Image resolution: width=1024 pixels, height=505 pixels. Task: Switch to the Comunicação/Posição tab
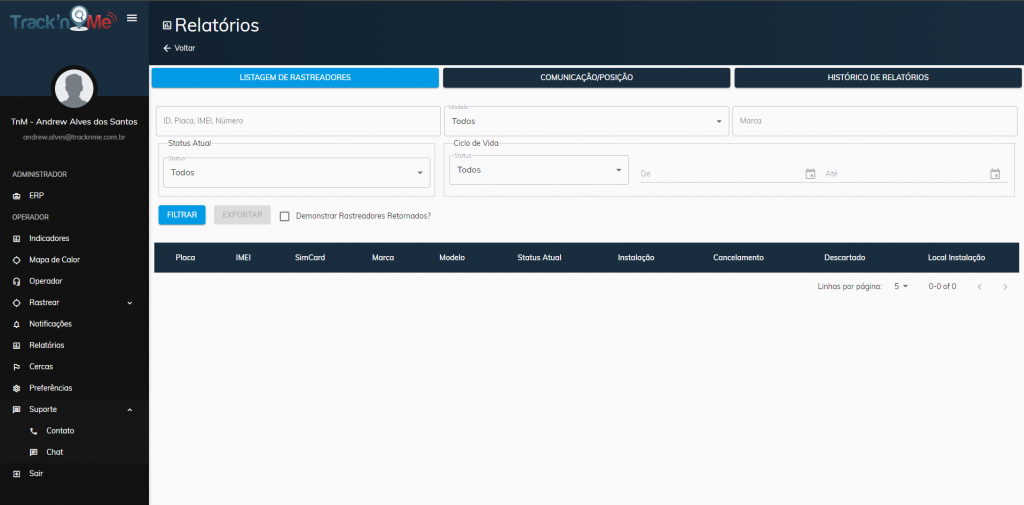(x=586, y=78)
